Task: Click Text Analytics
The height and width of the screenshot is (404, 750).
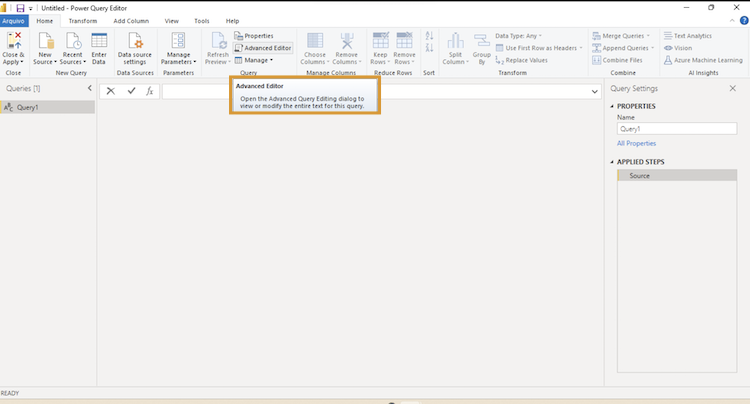Action: pos(688,36)
